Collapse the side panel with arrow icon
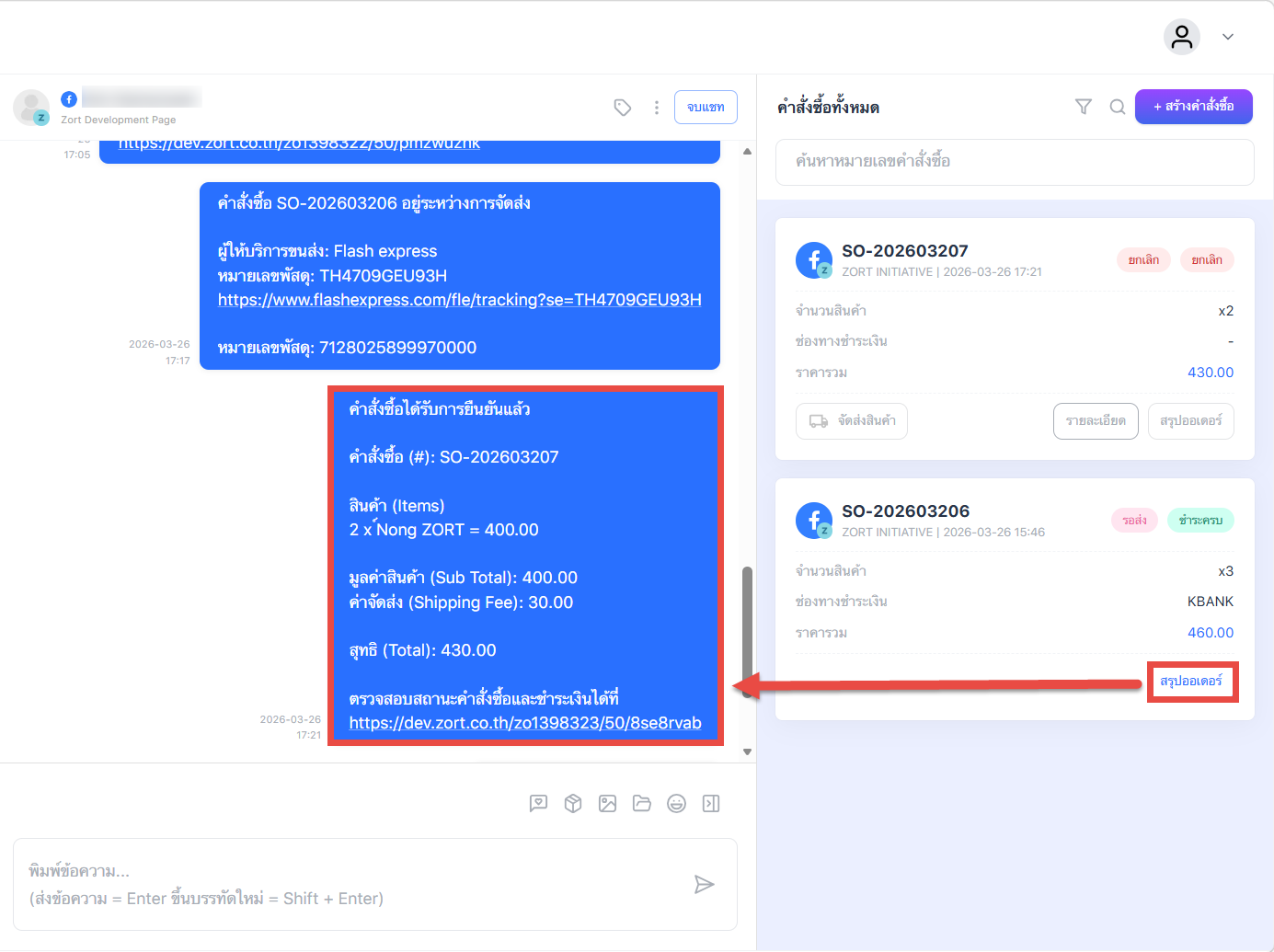Image resolution: width=1274 pixels, height=952 pixels. [x=711, y=804]
